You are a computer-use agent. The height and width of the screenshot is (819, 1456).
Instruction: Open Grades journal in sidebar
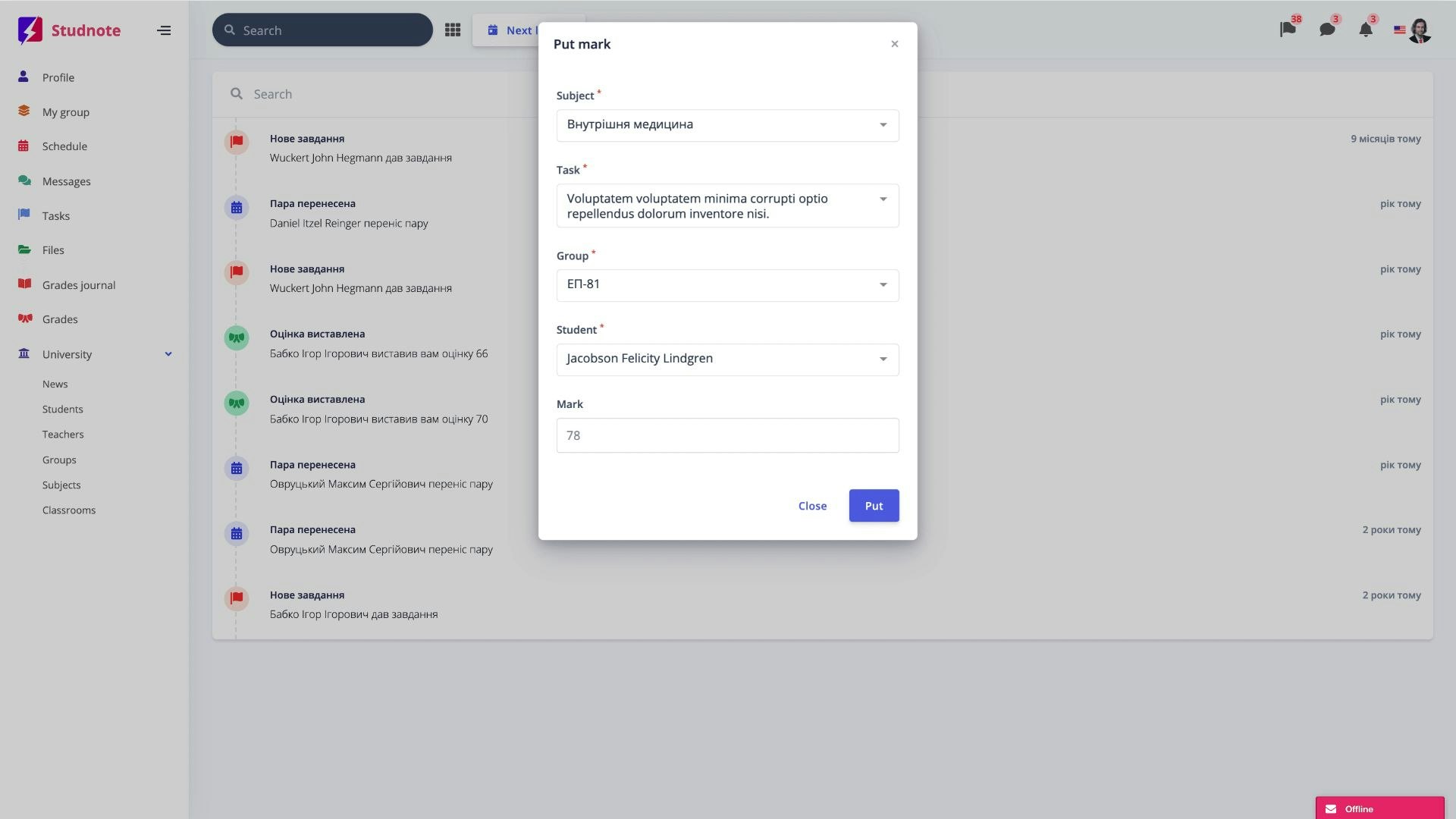coord(79,285)
